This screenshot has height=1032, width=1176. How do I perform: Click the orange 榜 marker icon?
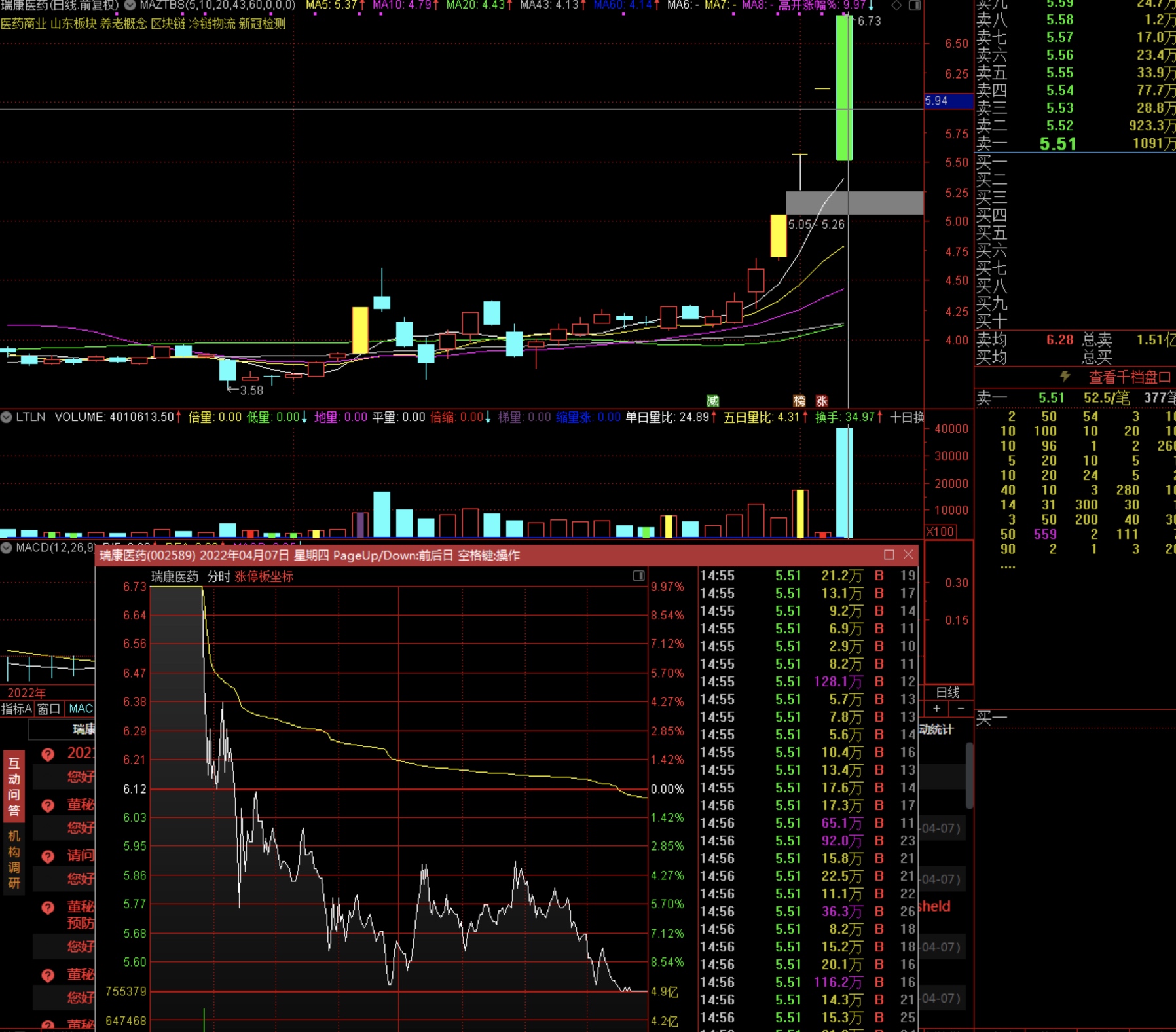[x=799, y=401]
